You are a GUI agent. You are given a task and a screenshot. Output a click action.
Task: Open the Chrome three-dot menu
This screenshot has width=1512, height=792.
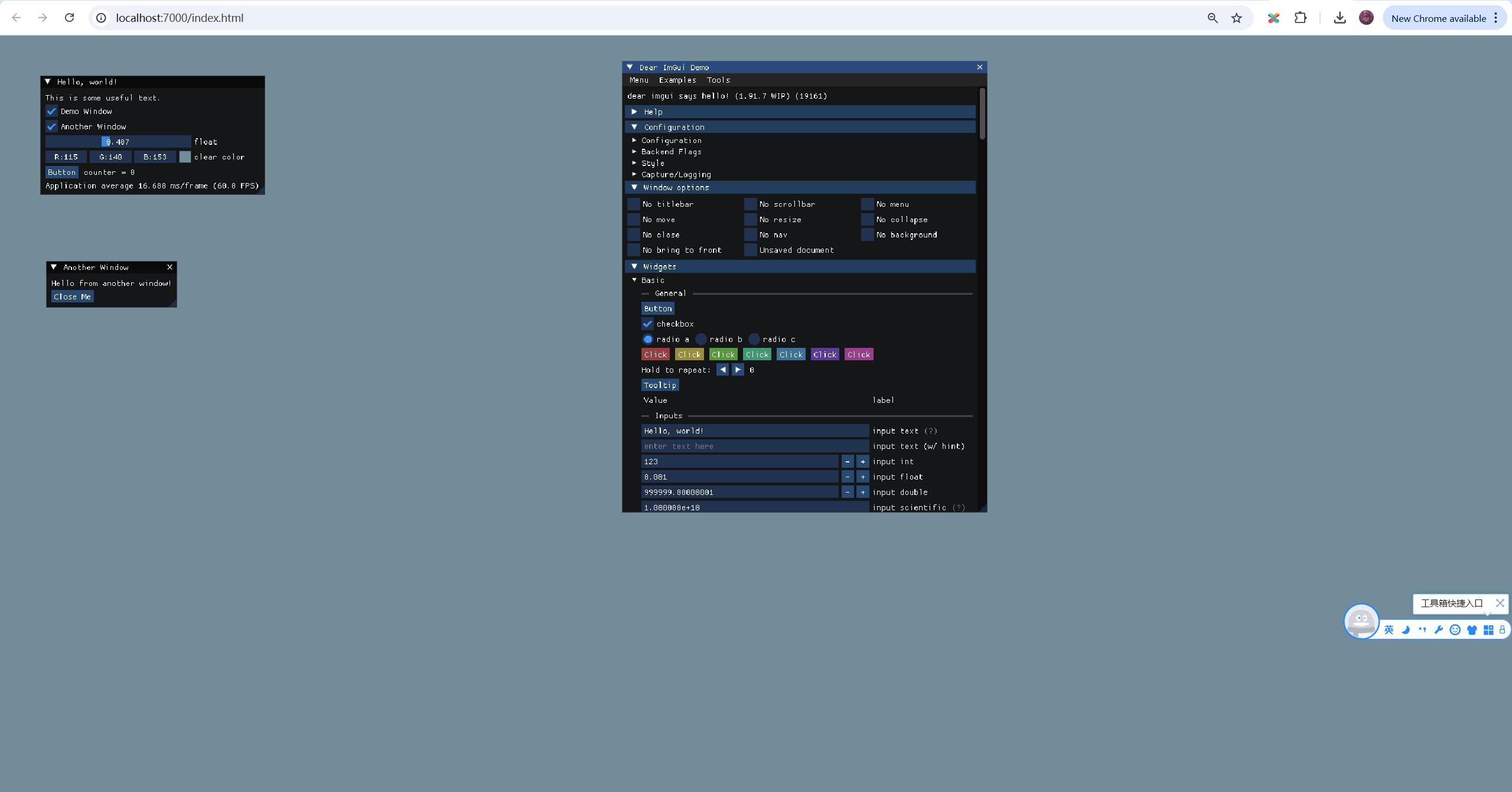1496,18
